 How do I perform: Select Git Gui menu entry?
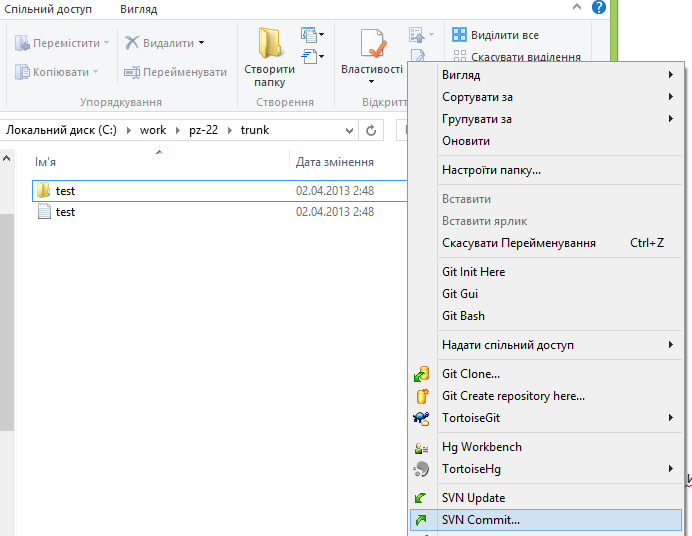546,294
